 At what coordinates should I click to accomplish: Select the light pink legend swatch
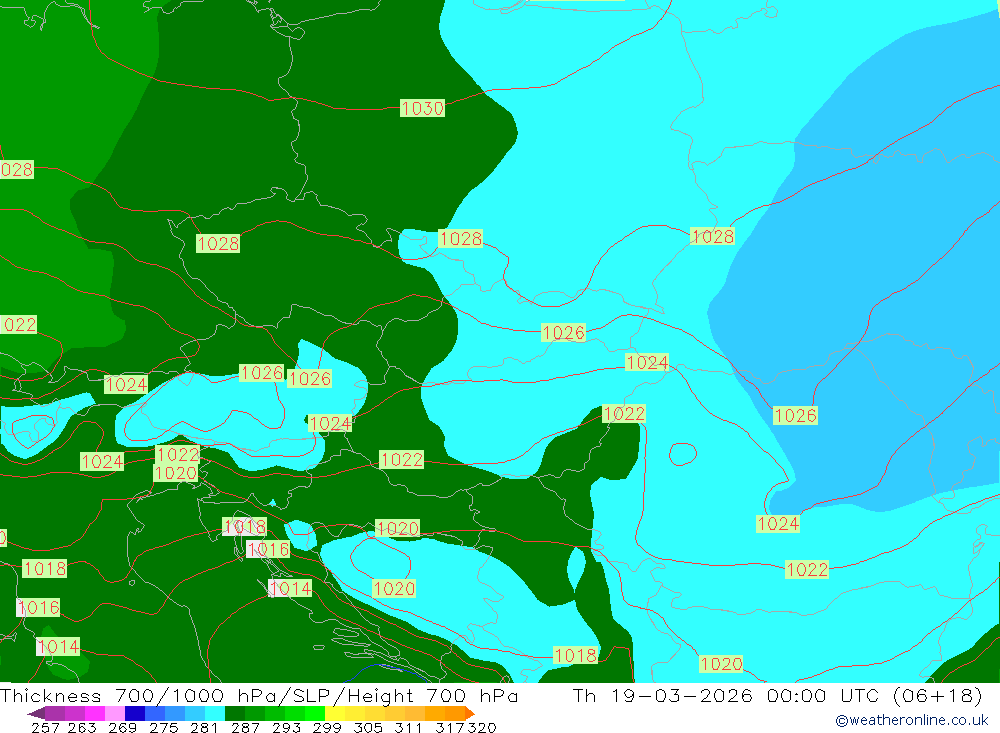[x=115, y=713]
